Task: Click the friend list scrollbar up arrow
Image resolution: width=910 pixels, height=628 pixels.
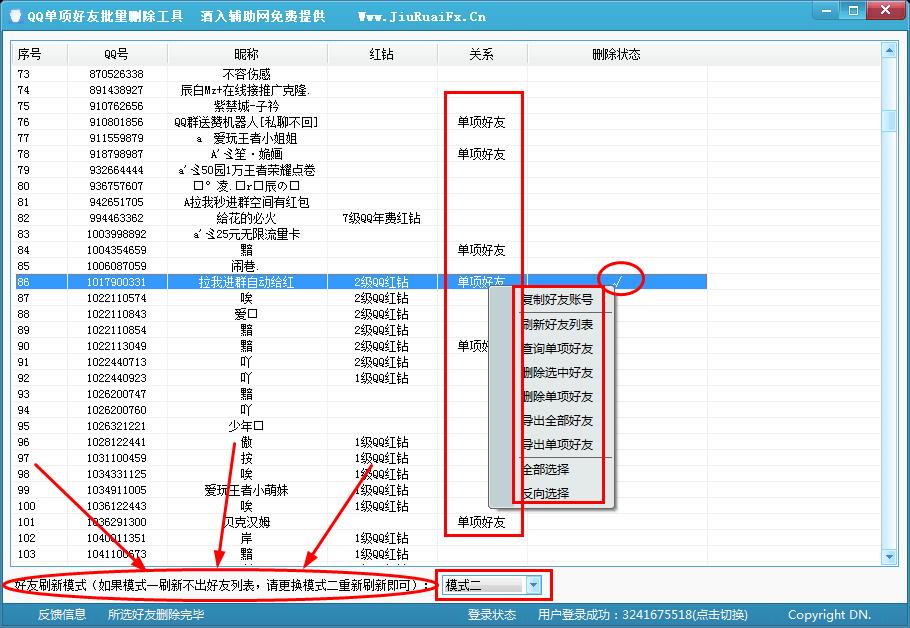Action: [889, 50]
